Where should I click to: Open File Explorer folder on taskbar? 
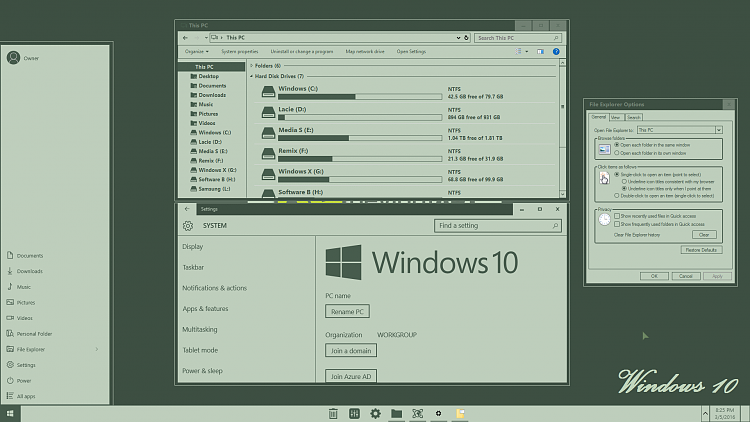[x=397, y=413]
